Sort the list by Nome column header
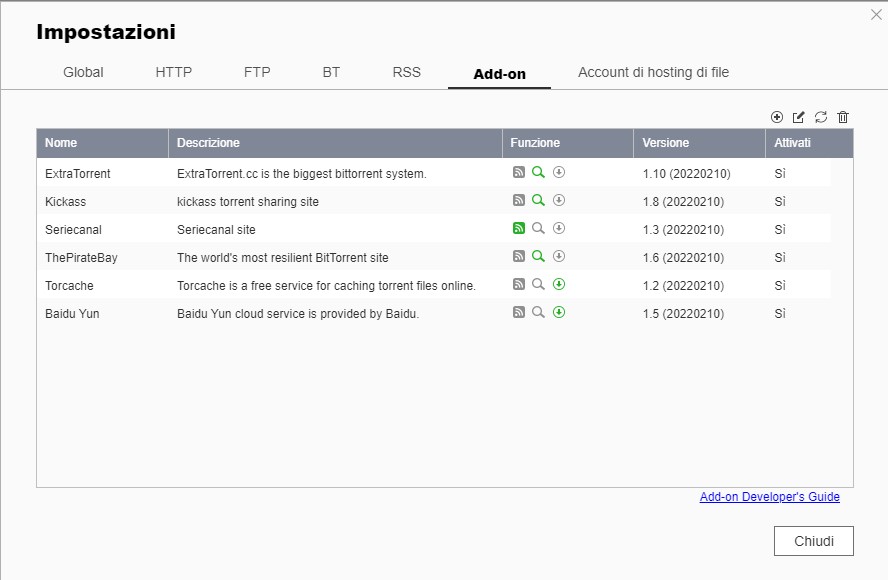 [61, 143]
